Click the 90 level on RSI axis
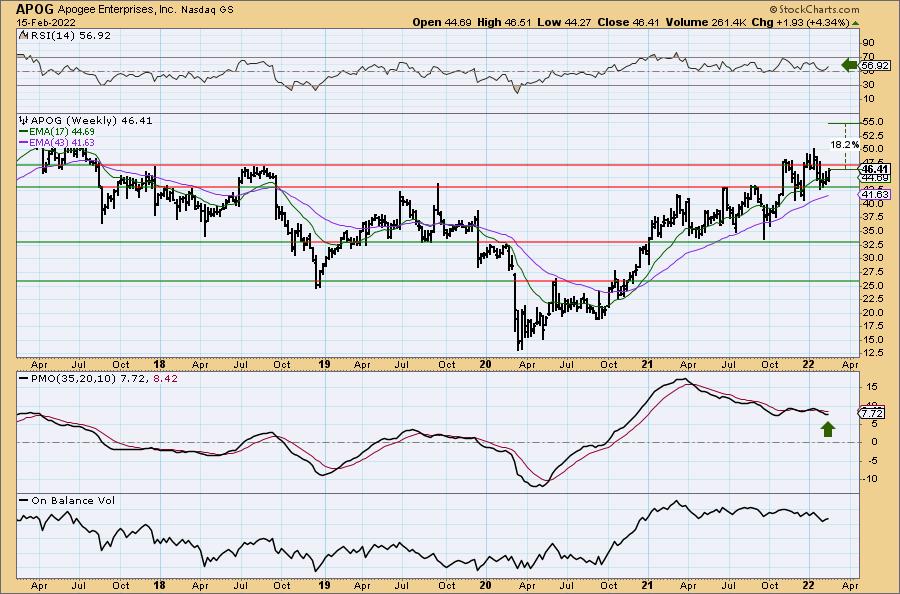Screen dimensions: 900x594 868,43
